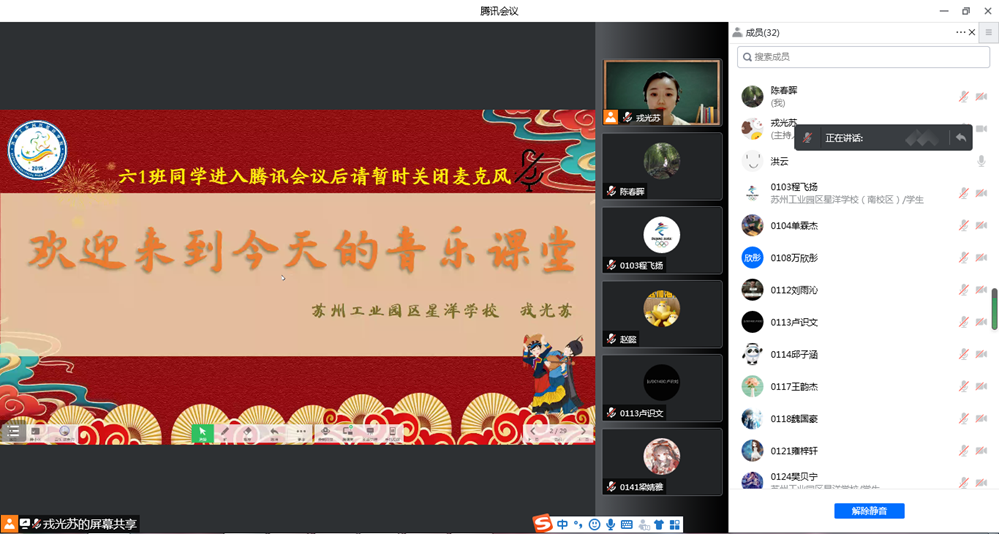Open the slide toolbar menu list icon
The width and height of the screenshot is (999, 534).
[x=13, y=432]
